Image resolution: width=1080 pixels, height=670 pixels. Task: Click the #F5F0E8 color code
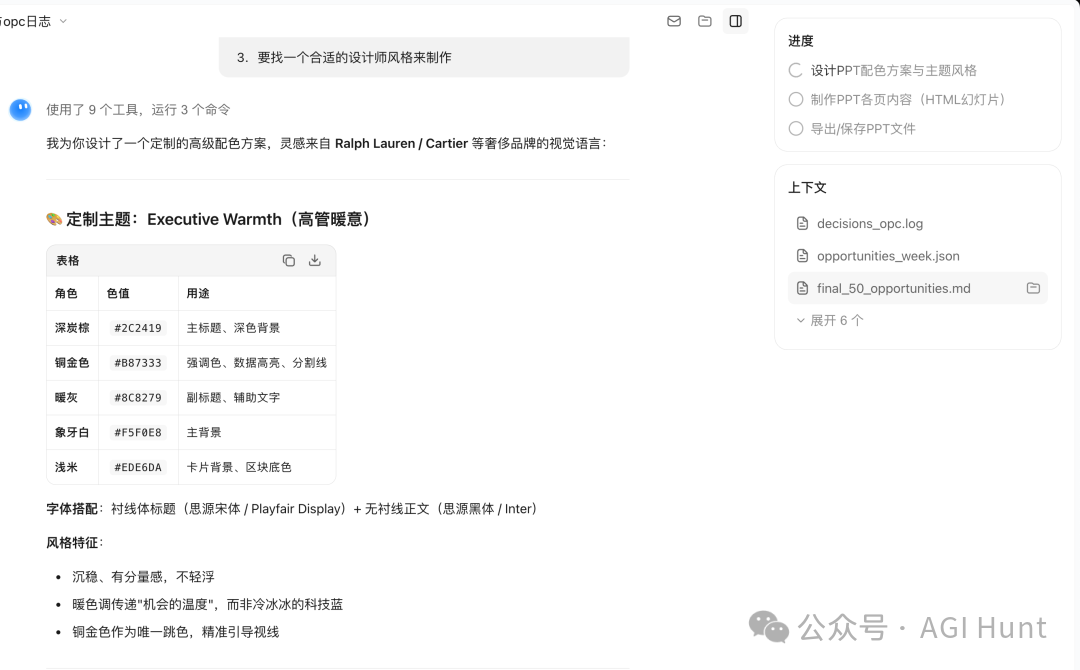click(x=138, y=432)
